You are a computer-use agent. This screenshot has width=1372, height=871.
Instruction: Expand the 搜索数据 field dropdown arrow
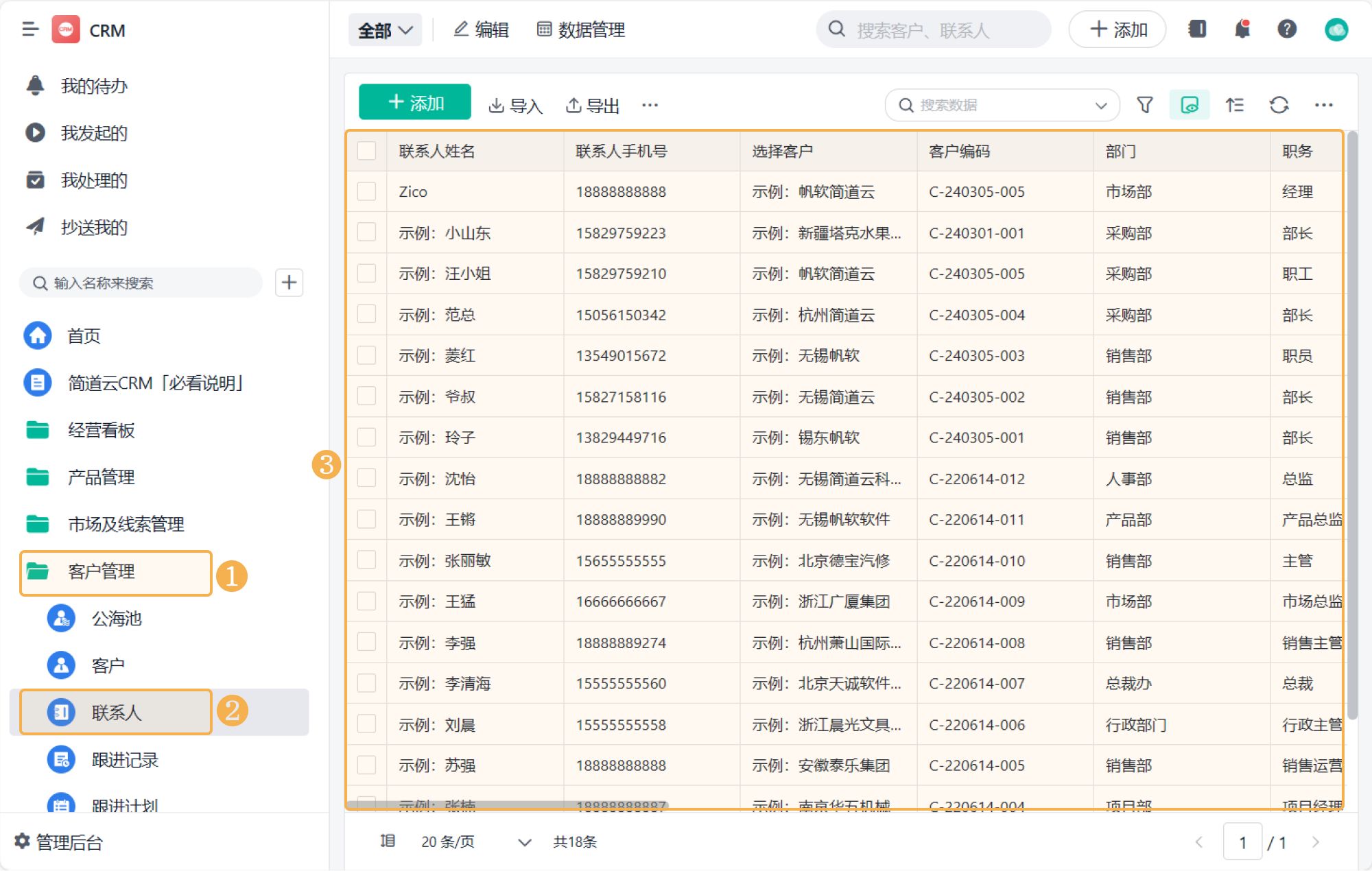(1101, 106)
